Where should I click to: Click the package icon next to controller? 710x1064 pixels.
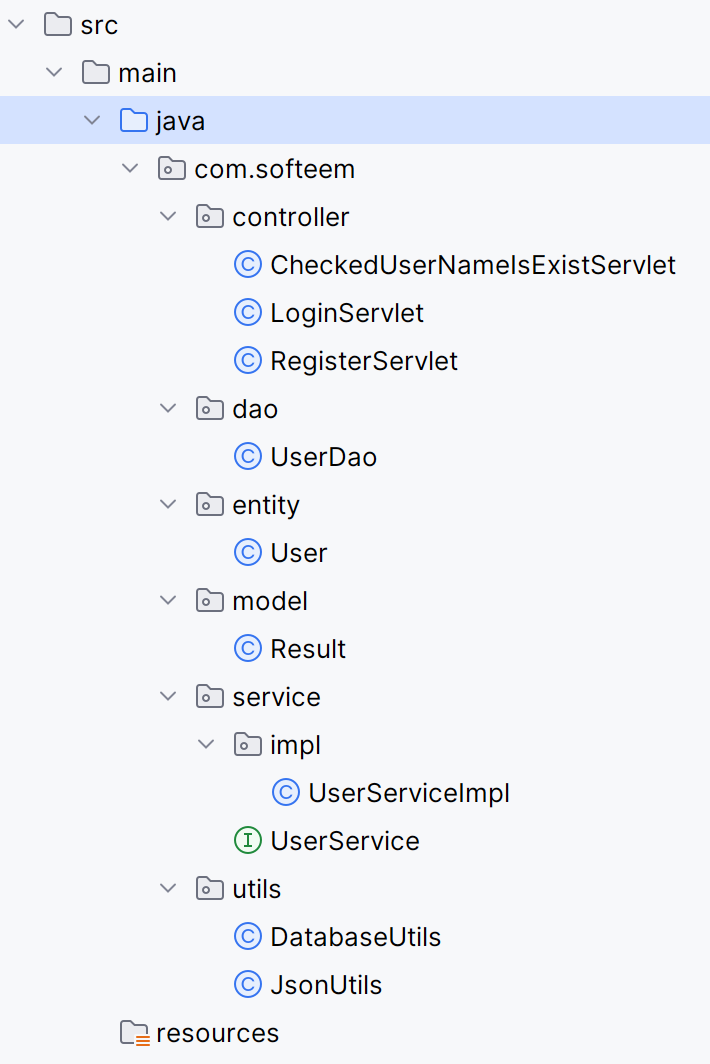pyautogui.click(x=209, y=216)
